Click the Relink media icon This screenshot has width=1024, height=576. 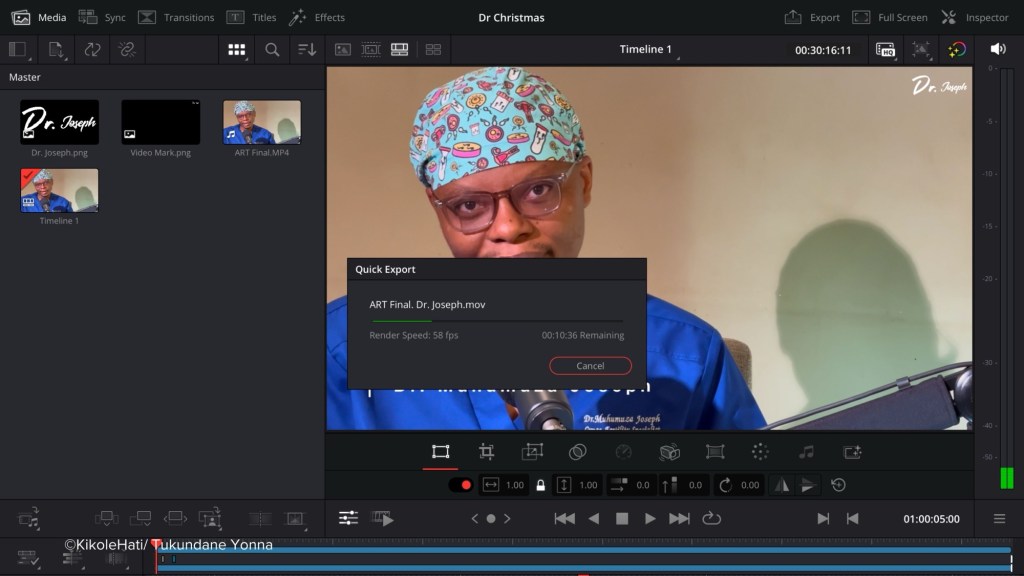point(127,49)
